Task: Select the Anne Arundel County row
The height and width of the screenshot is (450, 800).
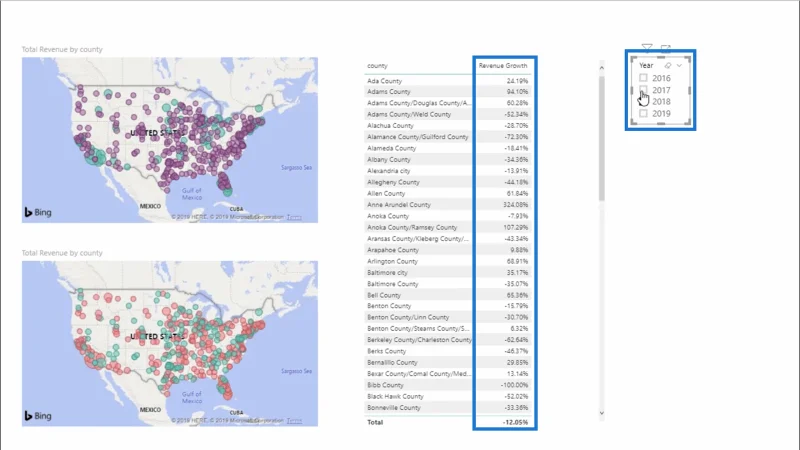Action: [448, 205]
